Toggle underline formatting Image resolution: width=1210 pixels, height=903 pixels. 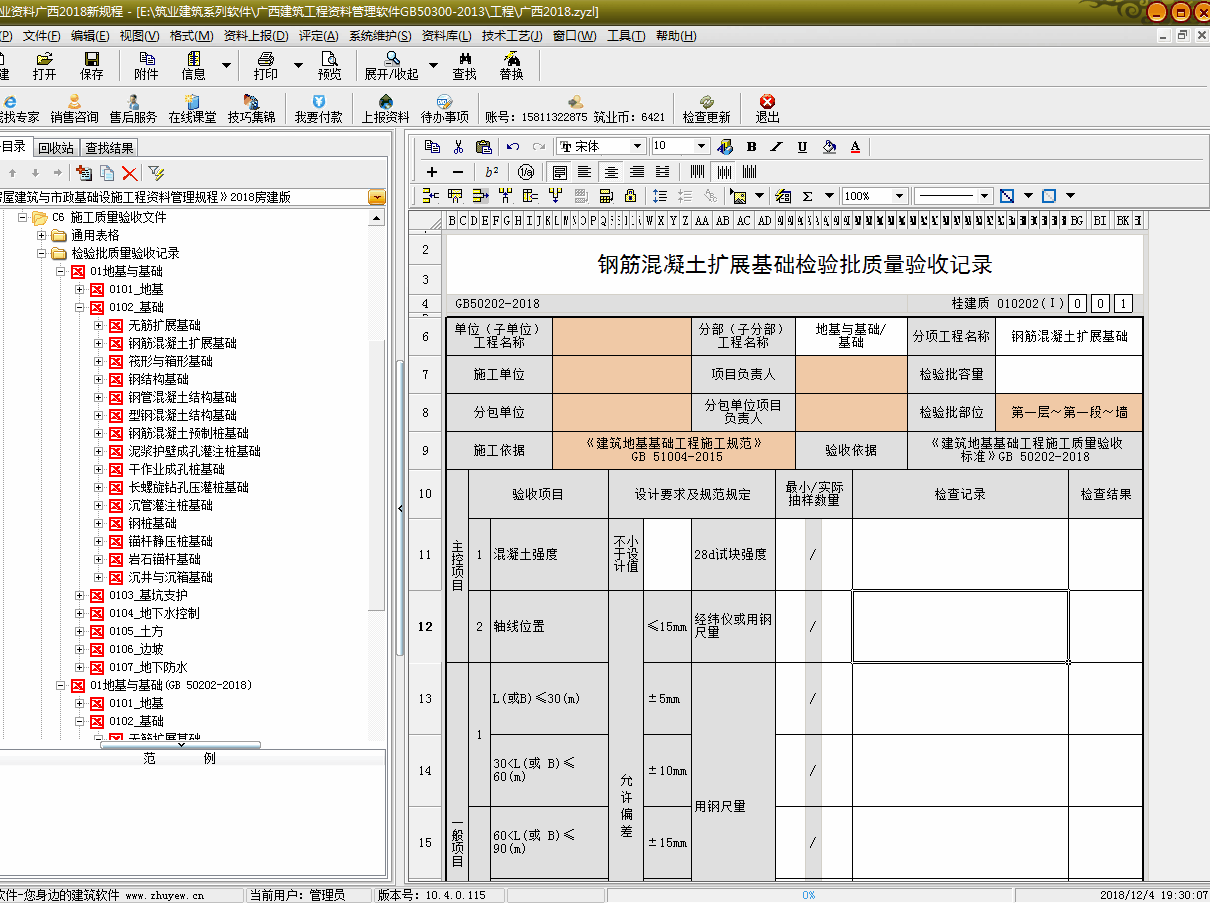(802, 147)
